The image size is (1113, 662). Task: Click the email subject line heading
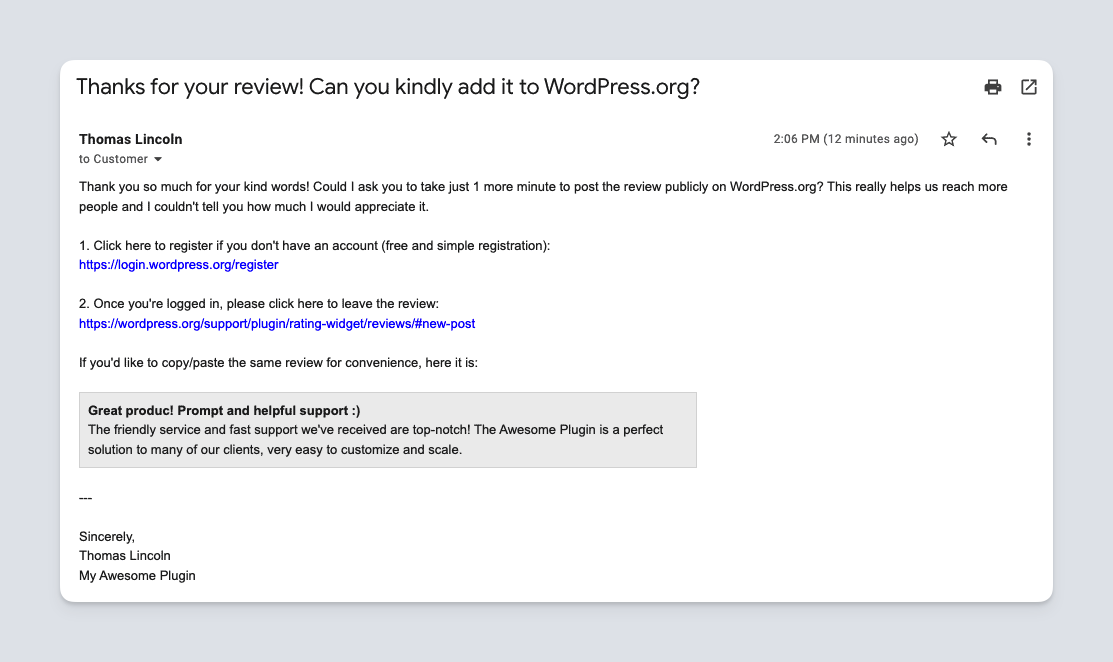click(x=388, y=87)
